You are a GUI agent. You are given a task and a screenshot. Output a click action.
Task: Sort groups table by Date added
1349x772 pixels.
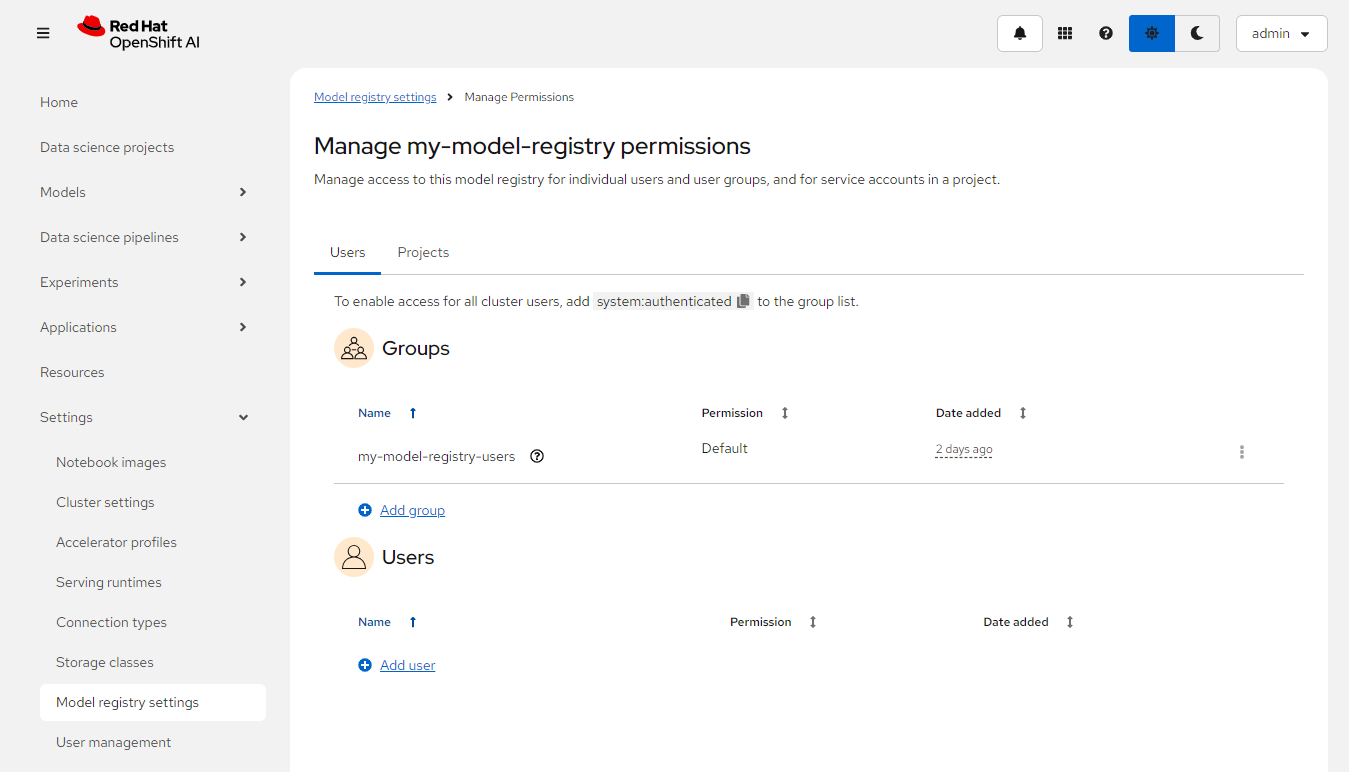tap(981, 413)
